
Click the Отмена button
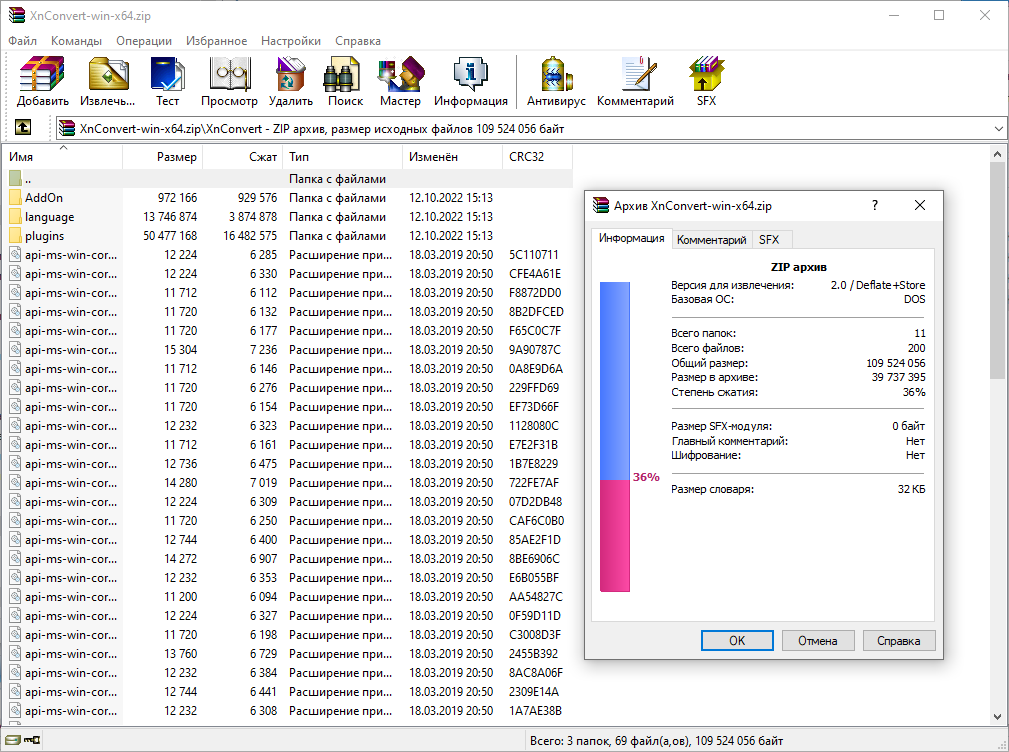pyautogui.click(x=817, y=641)
